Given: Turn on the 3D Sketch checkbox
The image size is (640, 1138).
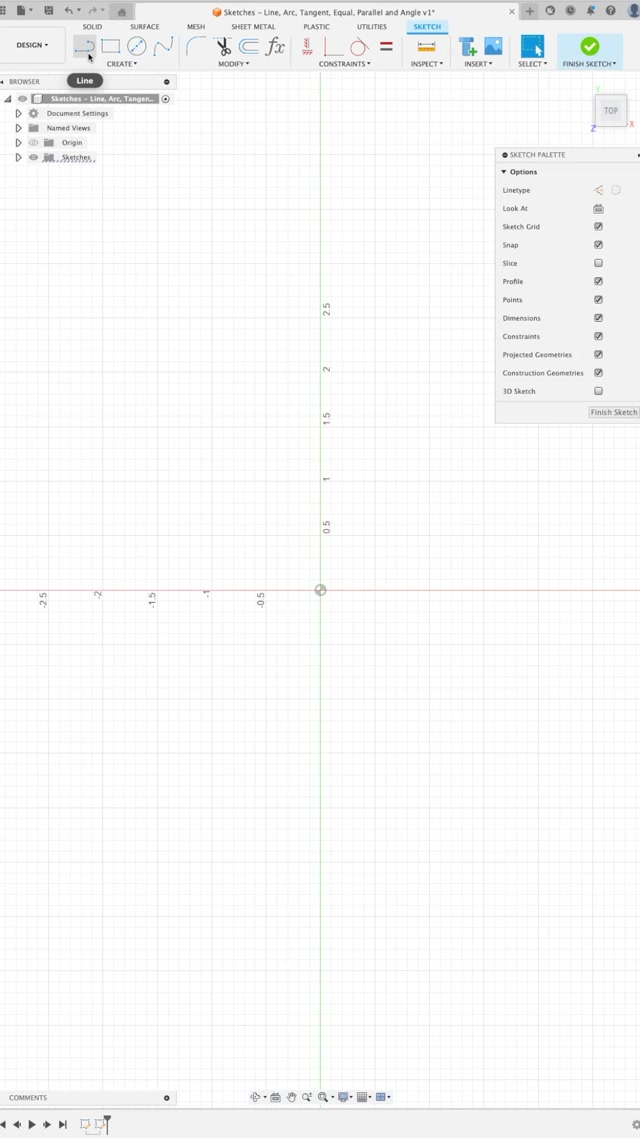Looking at the screenshot, I should (x=598, y=391).
